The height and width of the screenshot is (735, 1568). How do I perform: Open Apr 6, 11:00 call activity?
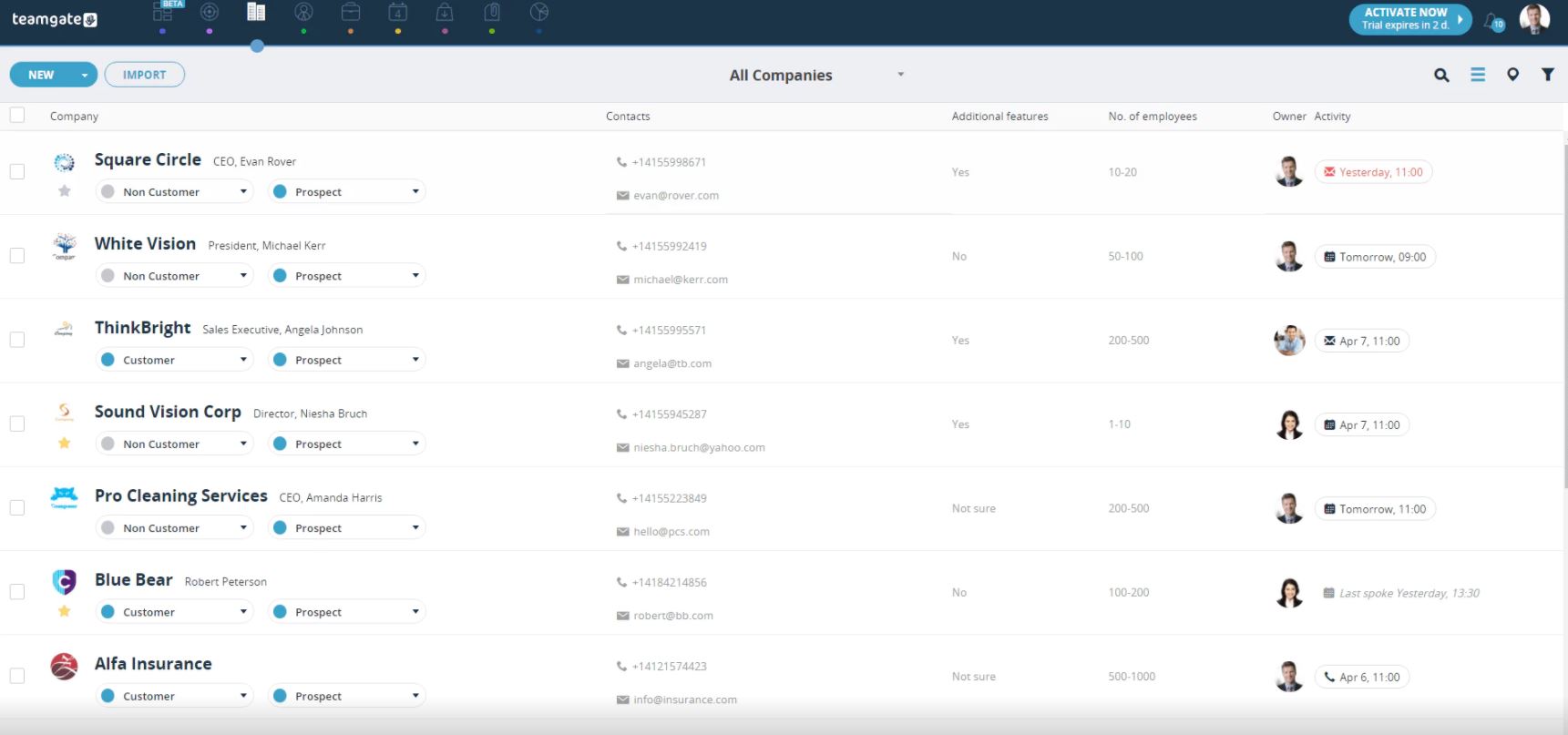pos(1362,677)
